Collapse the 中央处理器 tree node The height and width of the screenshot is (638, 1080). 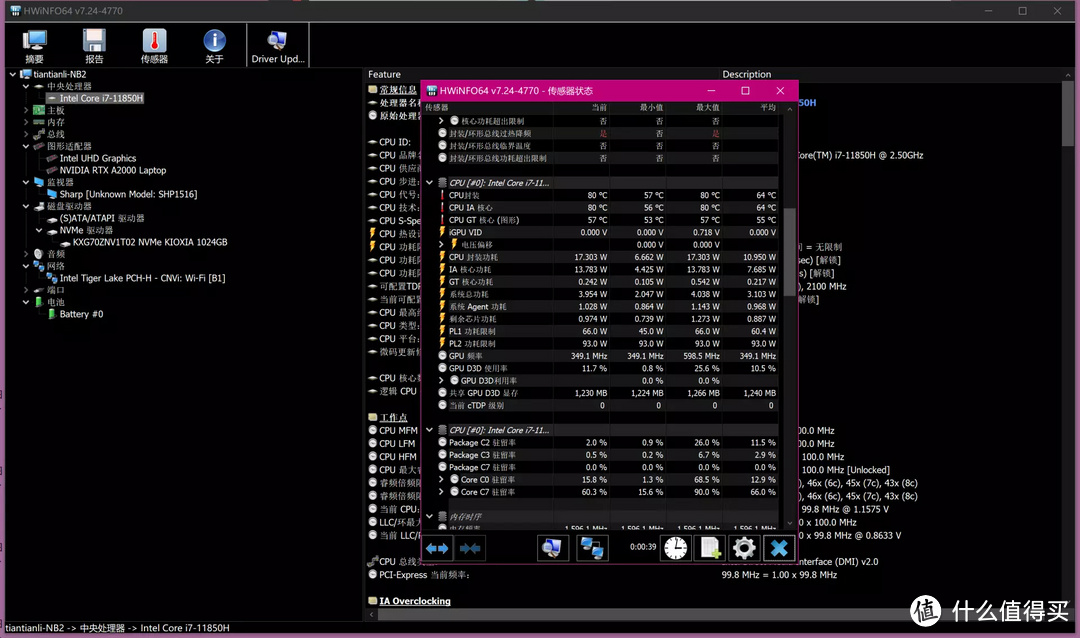coord(25,87)
